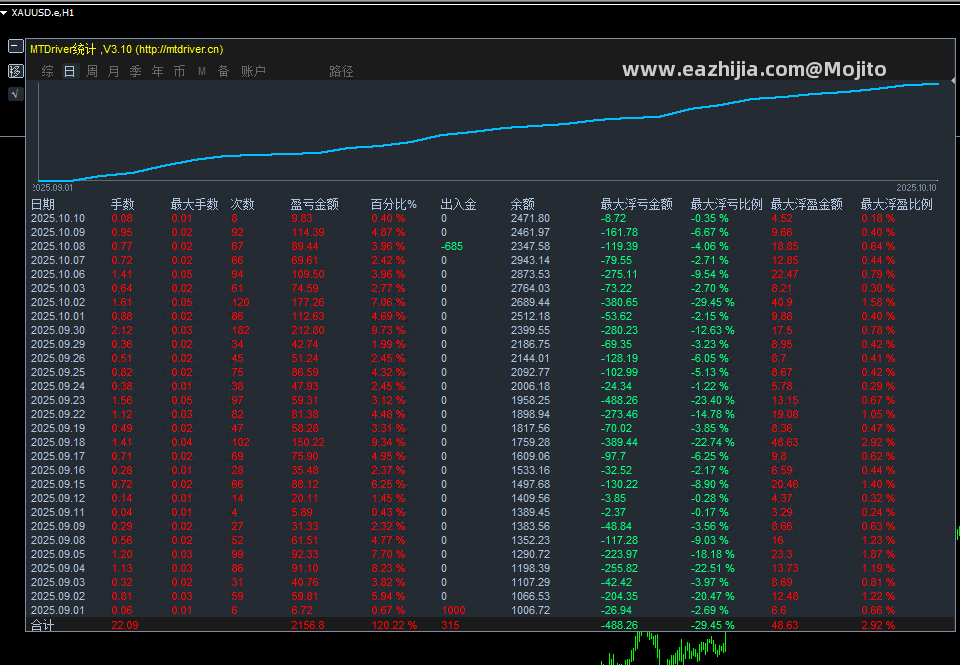Image resolution: width=960 pixels, height=665 pixels.
Task: Click the 盈亏金额 column header
Action: (315, 204)
